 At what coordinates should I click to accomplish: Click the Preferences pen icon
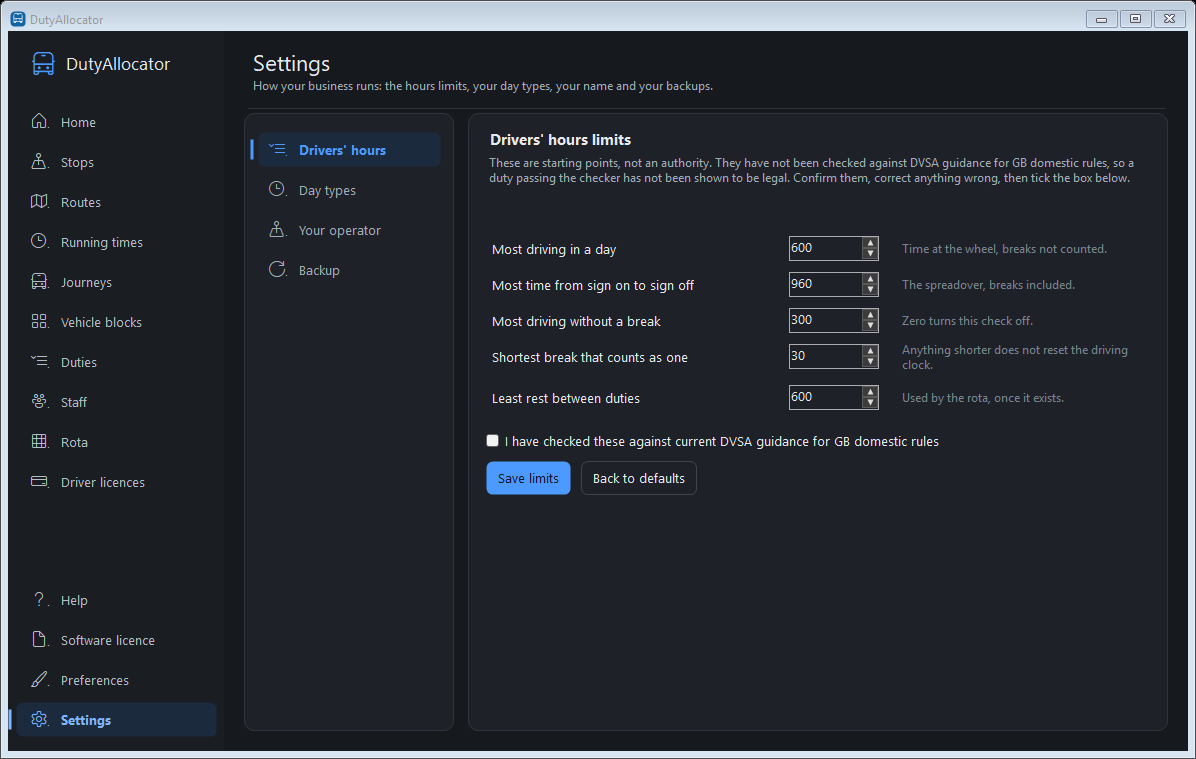pos(40,679)
